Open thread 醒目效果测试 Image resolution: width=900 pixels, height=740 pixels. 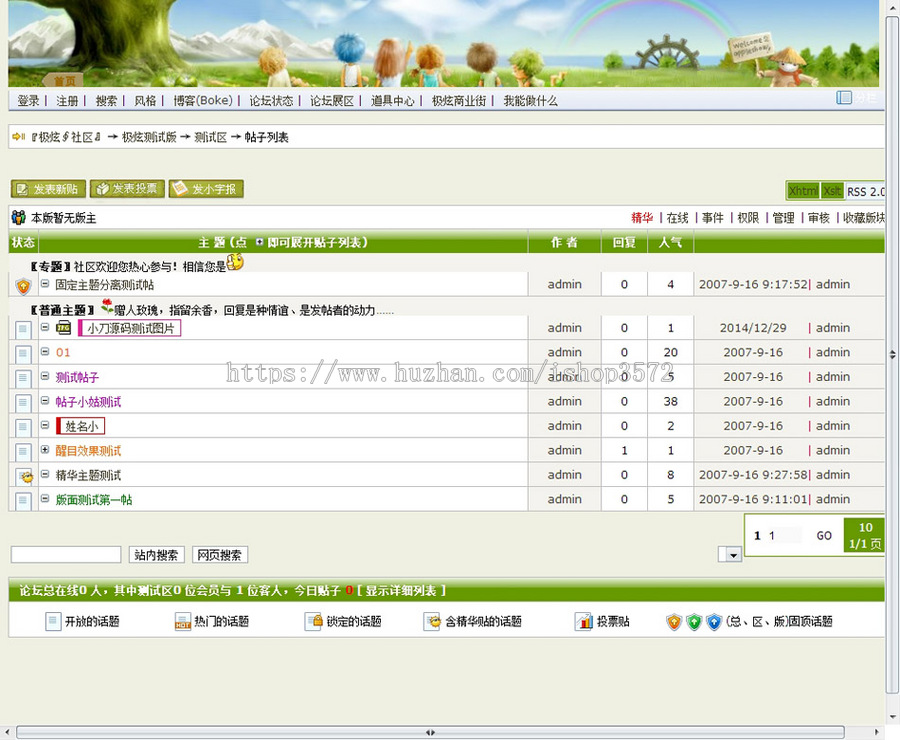click(88, 451)
